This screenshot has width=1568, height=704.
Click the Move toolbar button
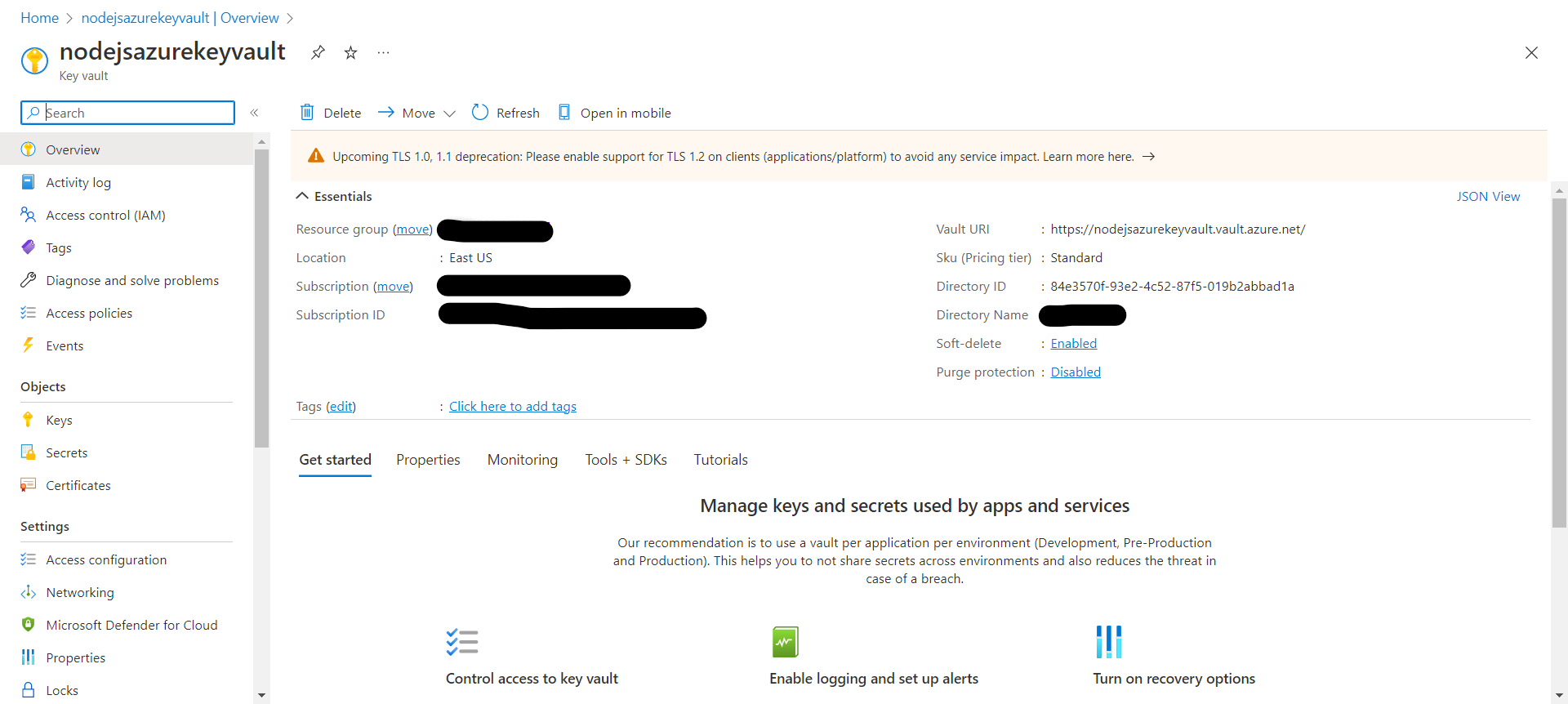pos(416,113)
